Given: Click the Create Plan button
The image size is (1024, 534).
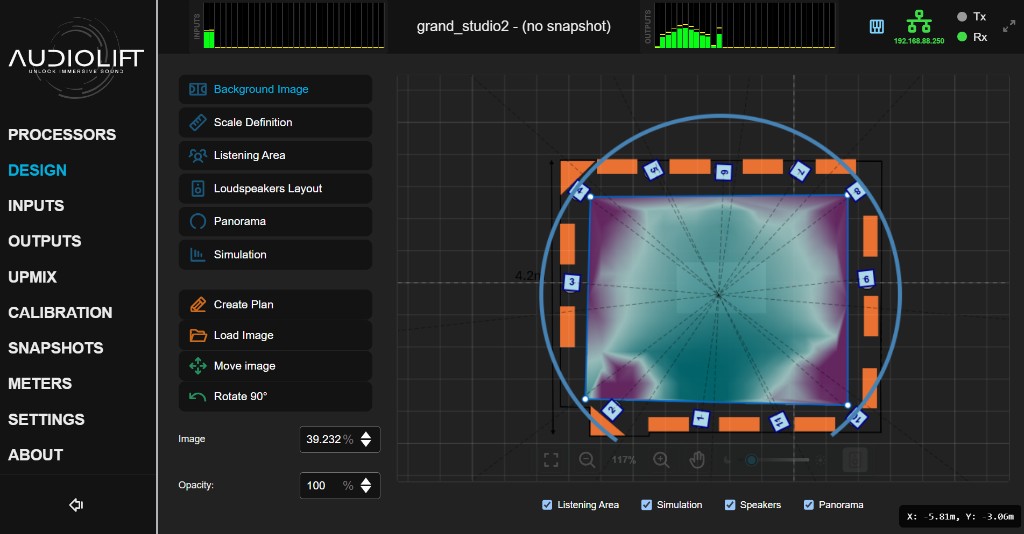Looking at the screenshot, I should (x=275, y=304).
